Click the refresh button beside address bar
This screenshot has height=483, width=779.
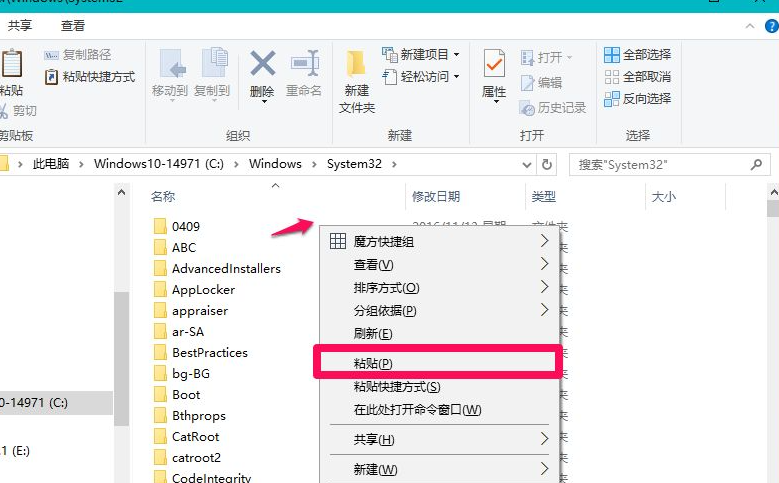[547, 164]
